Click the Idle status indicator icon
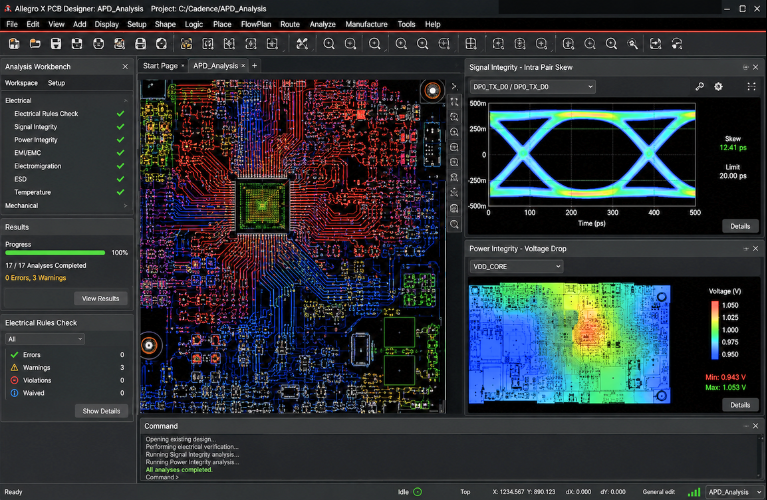 pos(417,492)
